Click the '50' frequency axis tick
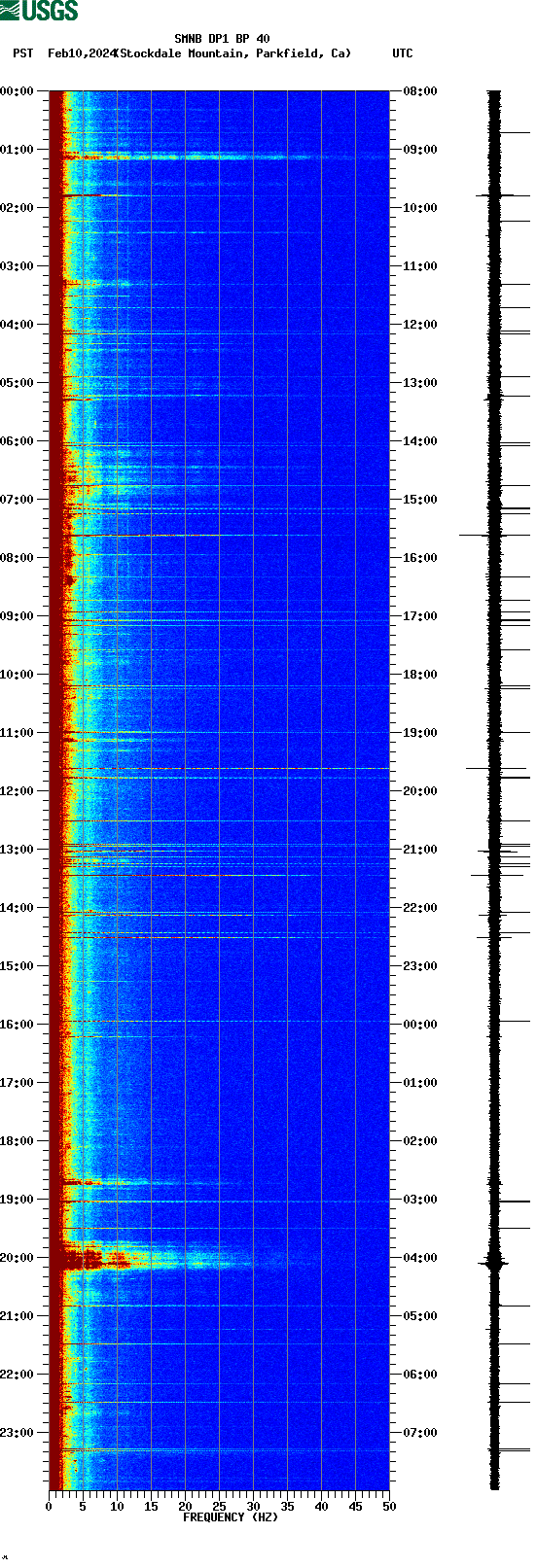 389,1507
